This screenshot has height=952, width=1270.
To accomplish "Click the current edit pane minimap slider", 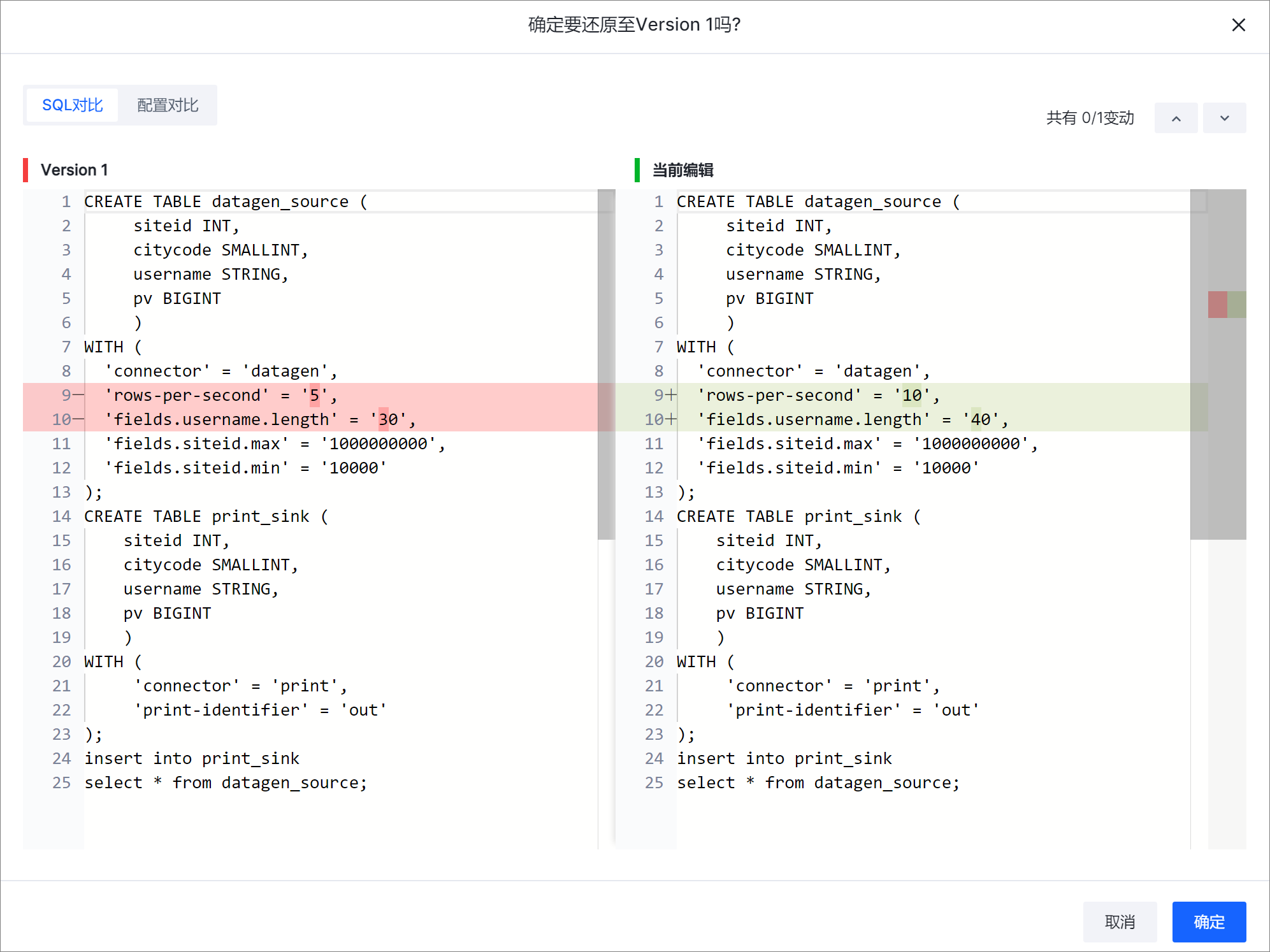I will tap(1199, 364).
